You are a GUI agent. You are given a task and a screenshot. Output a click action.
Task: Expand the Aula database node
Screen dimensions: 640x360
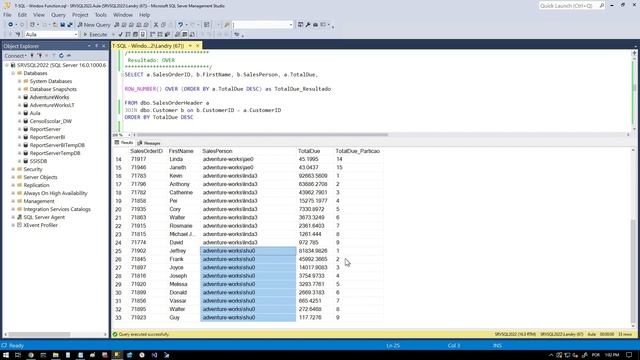(x=20, y=113)
